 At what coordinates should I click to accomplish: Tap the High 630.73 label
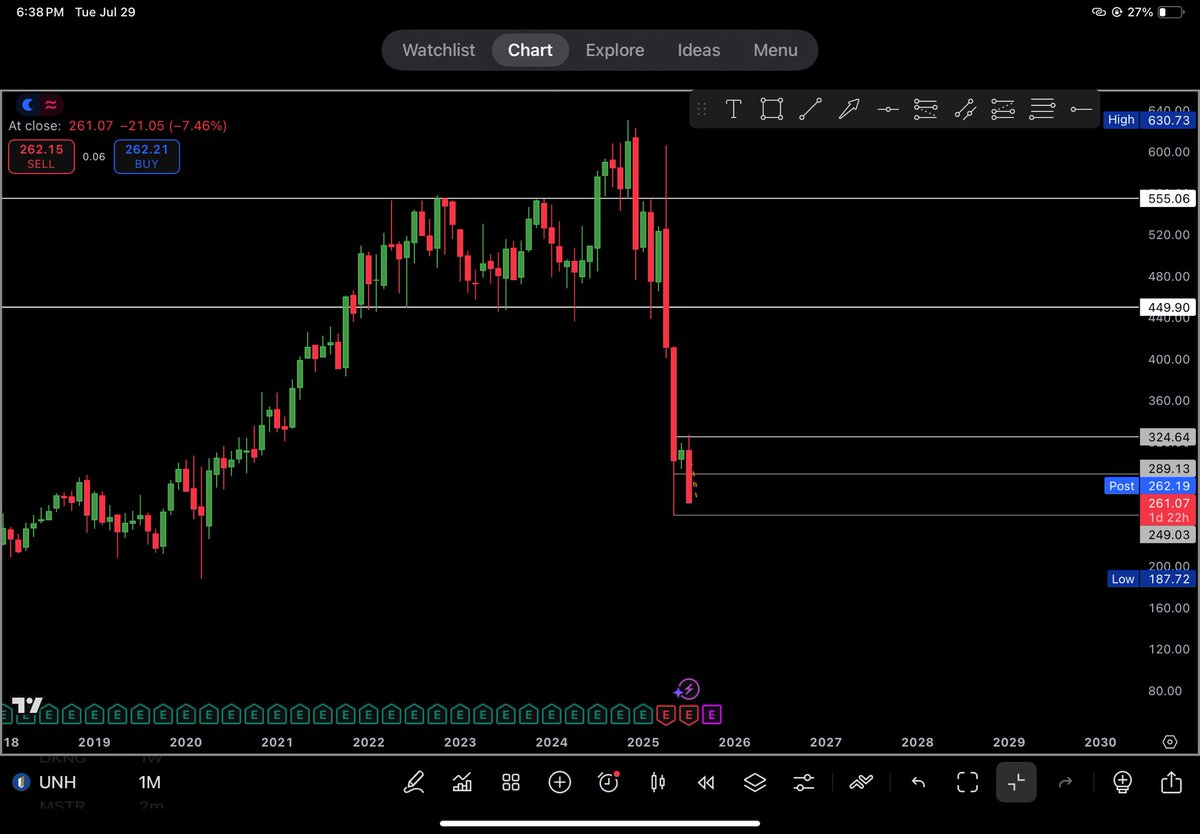coord(1150,119)
